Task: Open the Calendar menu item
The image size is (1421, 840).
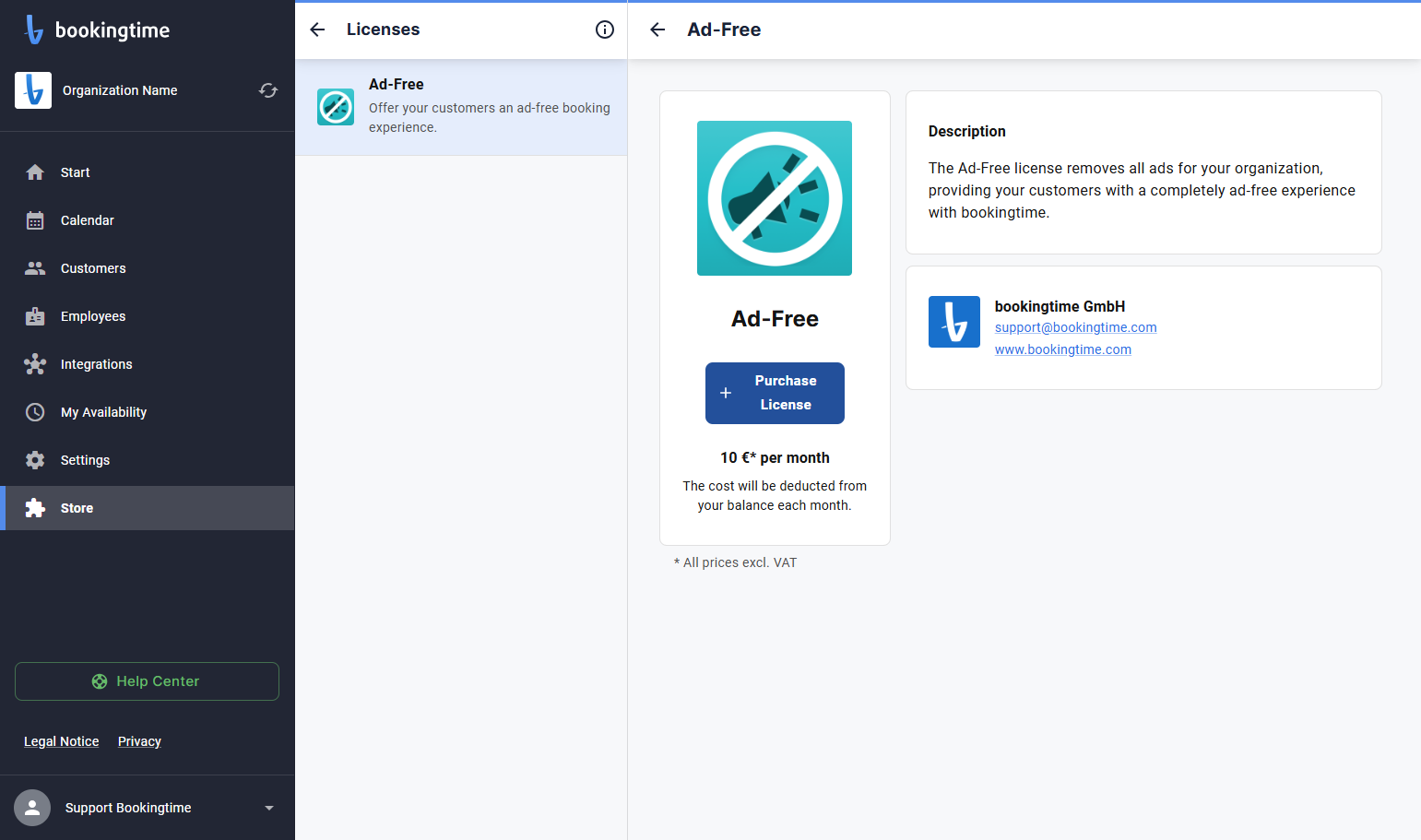Action: click(x=148, y=220)
